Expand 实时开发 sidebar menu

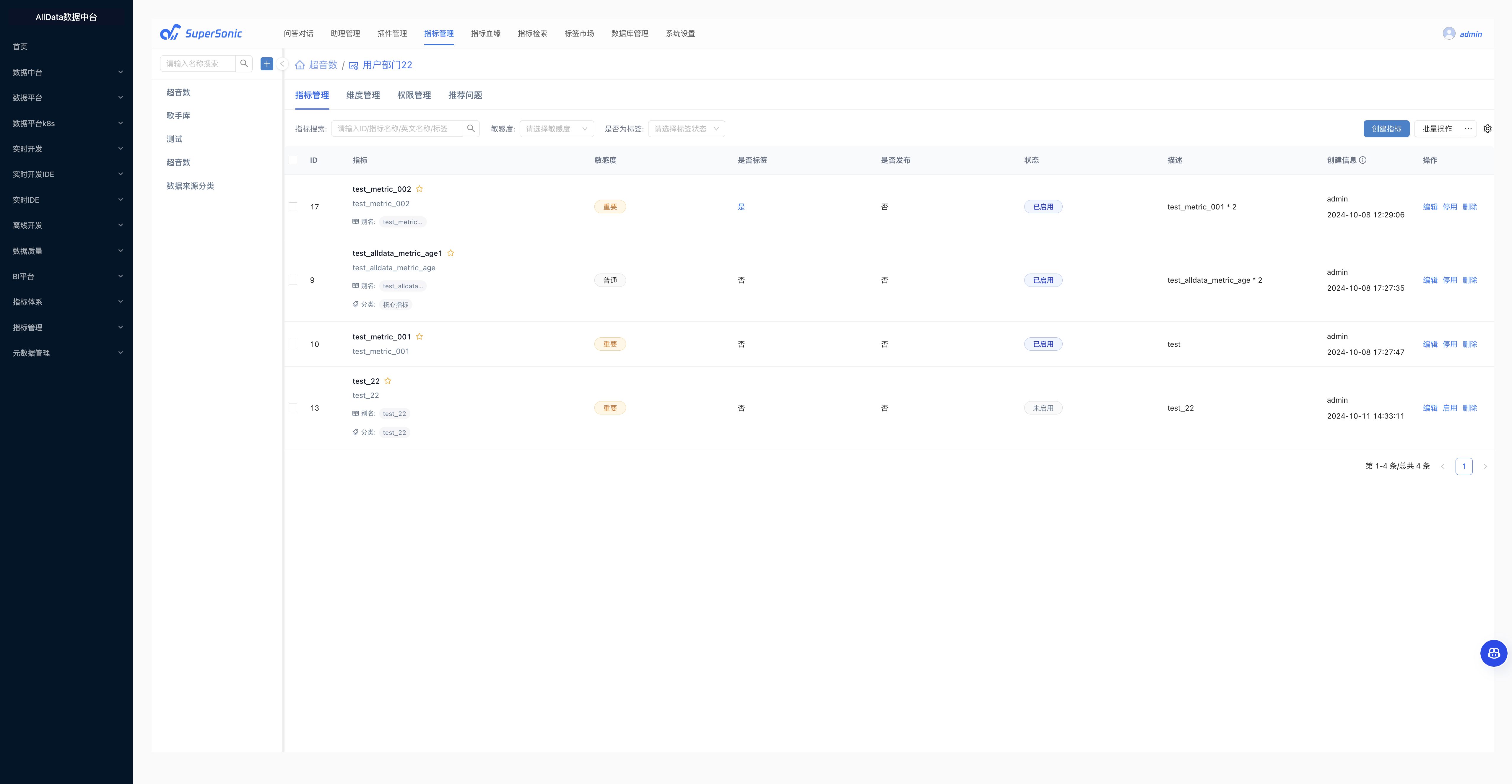pos(66,149)
